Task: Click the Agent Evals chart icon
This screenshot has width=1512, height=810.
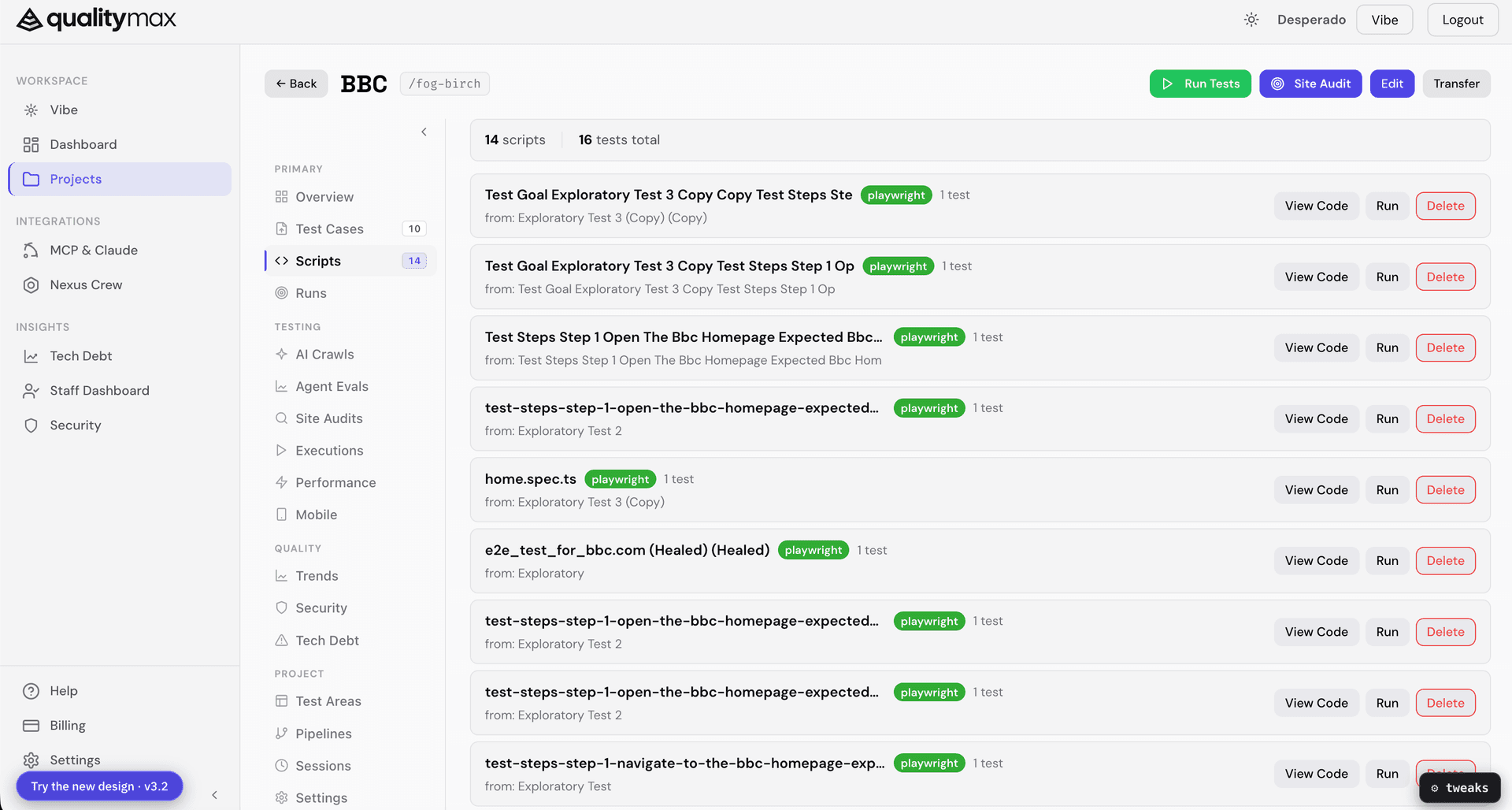Action: [281, 387]
